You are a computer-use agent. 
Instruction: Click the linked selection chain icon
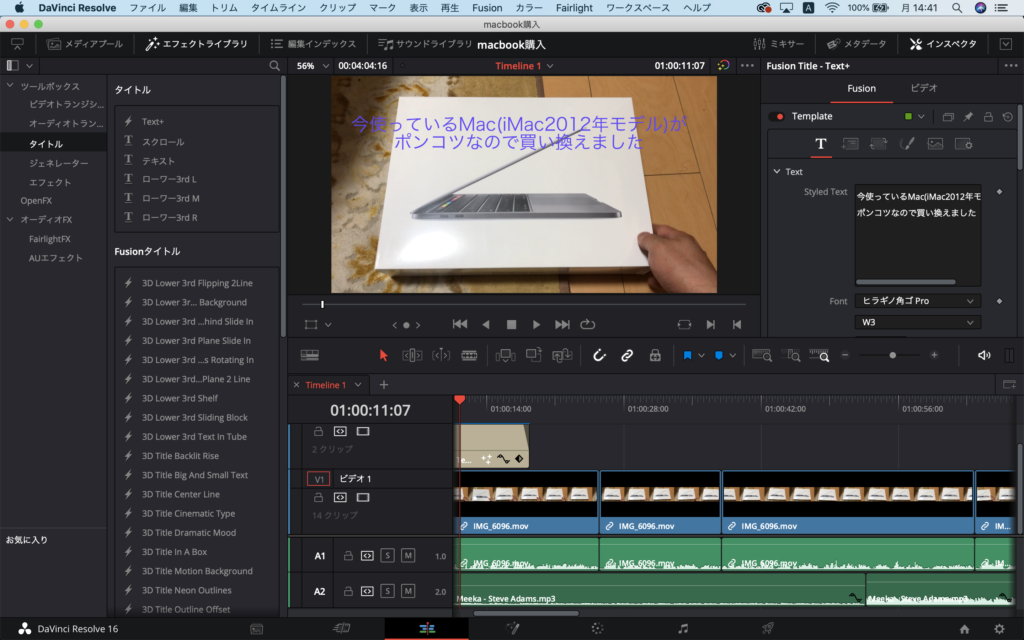point(627,355)
